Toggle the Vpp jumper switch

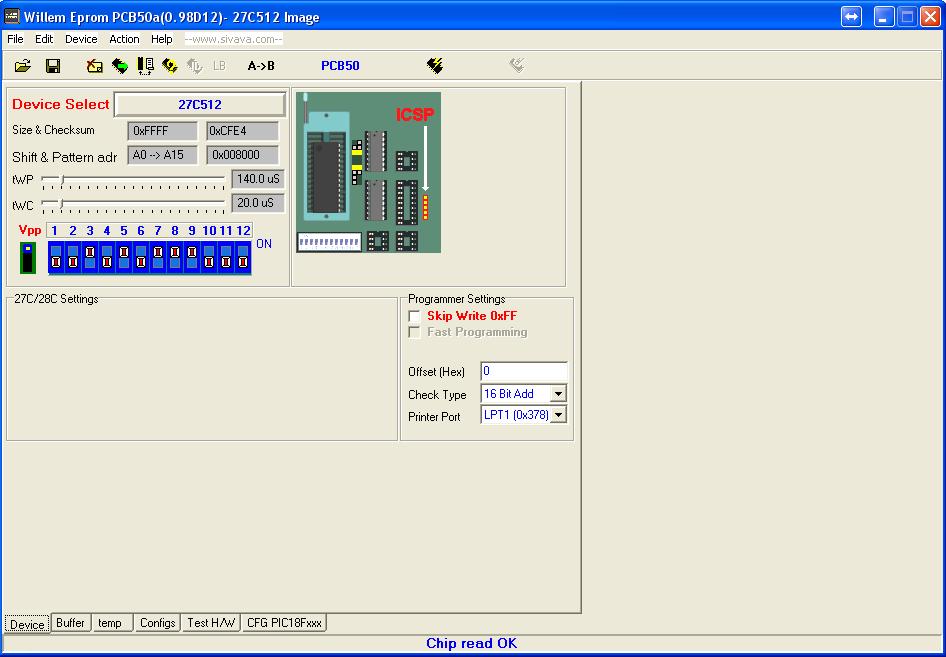28,257
